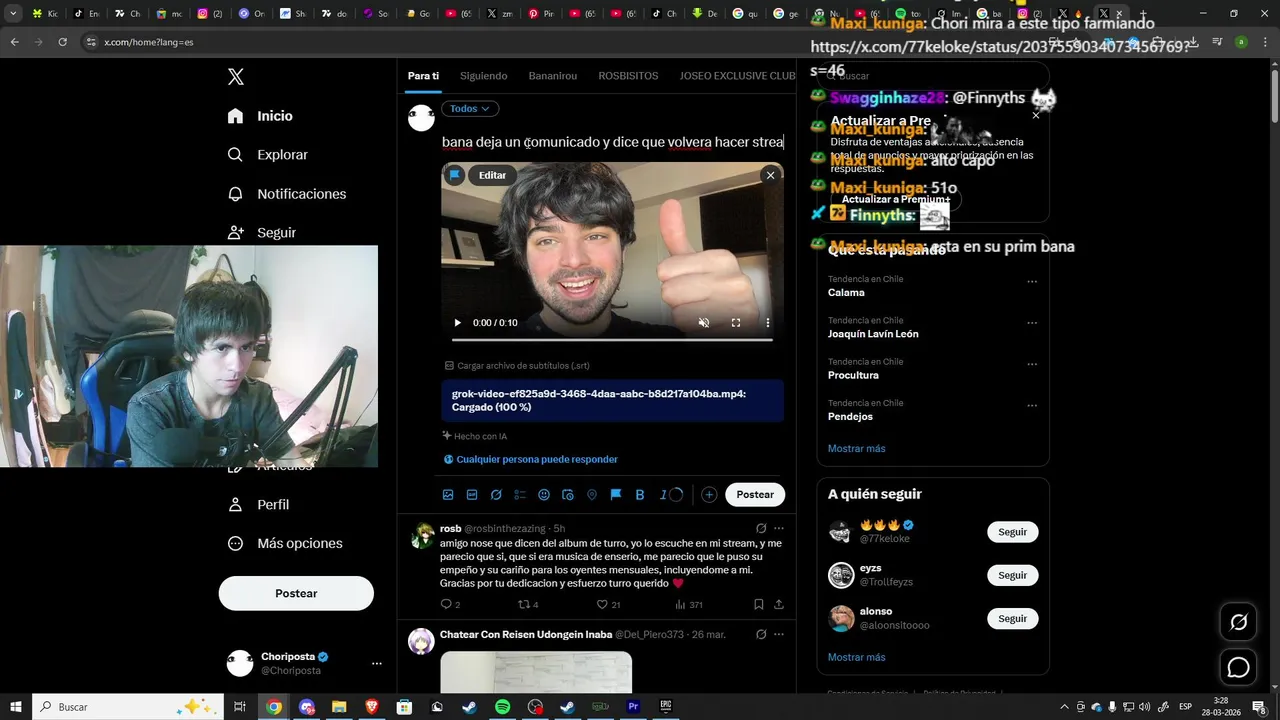Share rosb's post
The width and height of the screenshot is (1280, 720).
(779, 605)
